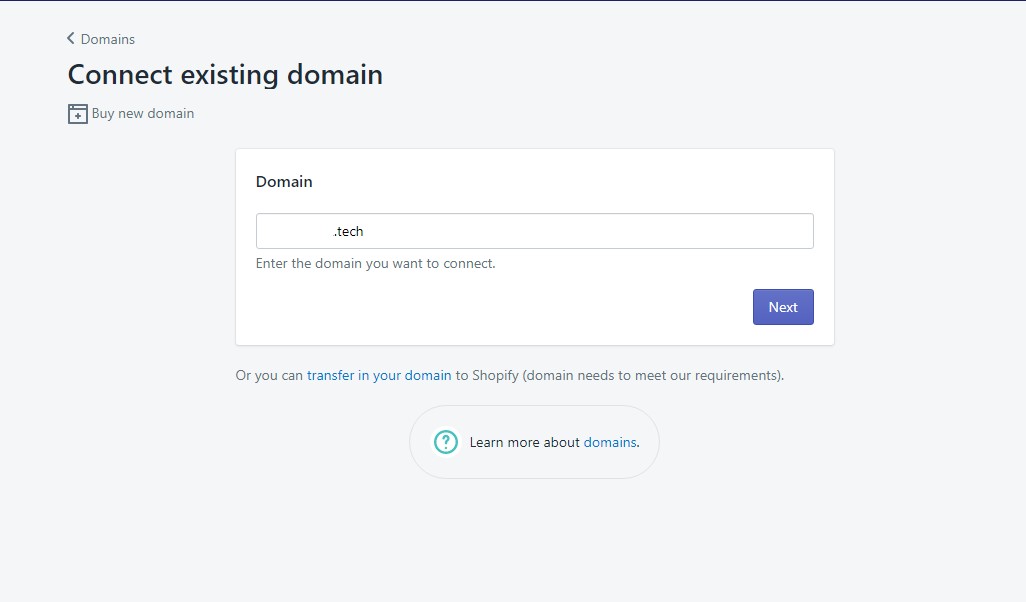
Task: Go back via the Domains breadcrumb
Action: click(x=107, y=40)
